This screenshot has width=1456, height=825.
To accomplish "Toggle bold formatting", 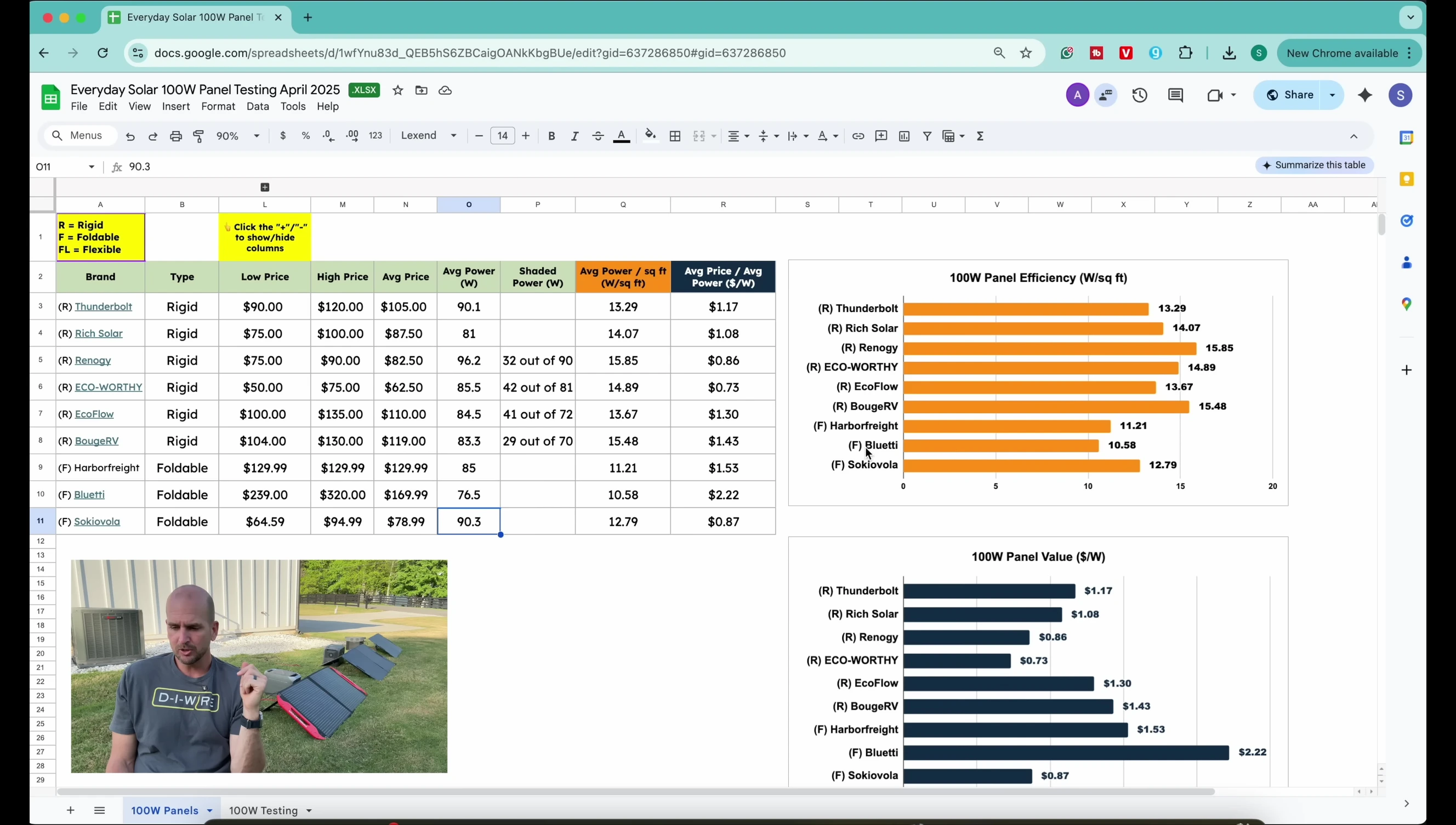I will coord(551,136).
